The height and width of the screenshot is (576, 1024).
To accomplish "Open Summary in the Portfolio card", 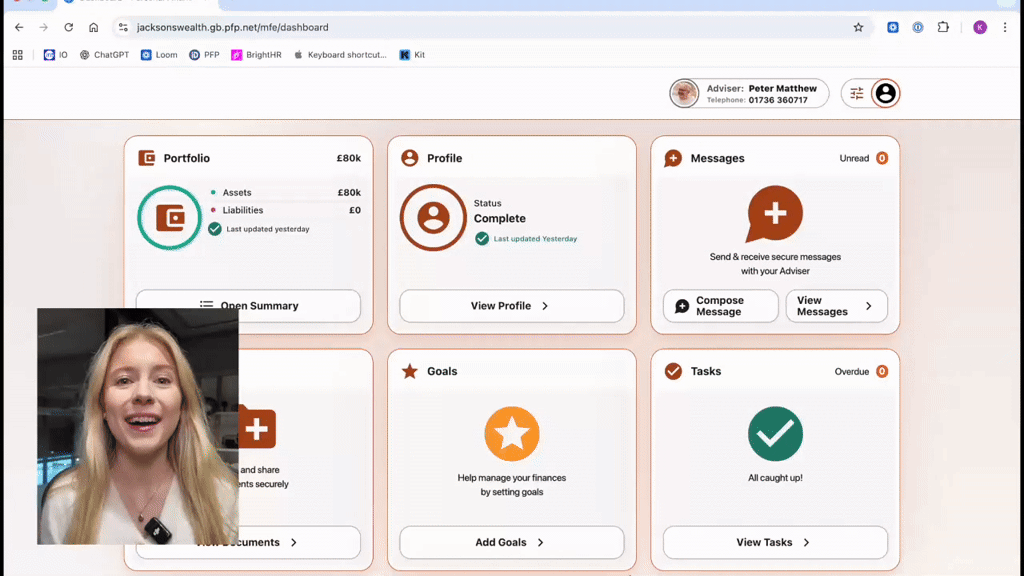I will click(x=248, y=306).
